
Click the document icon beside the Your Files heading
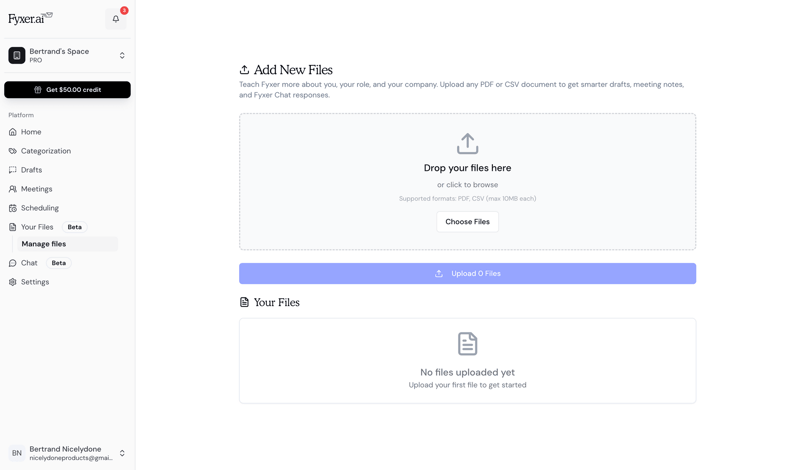[244, 302]
